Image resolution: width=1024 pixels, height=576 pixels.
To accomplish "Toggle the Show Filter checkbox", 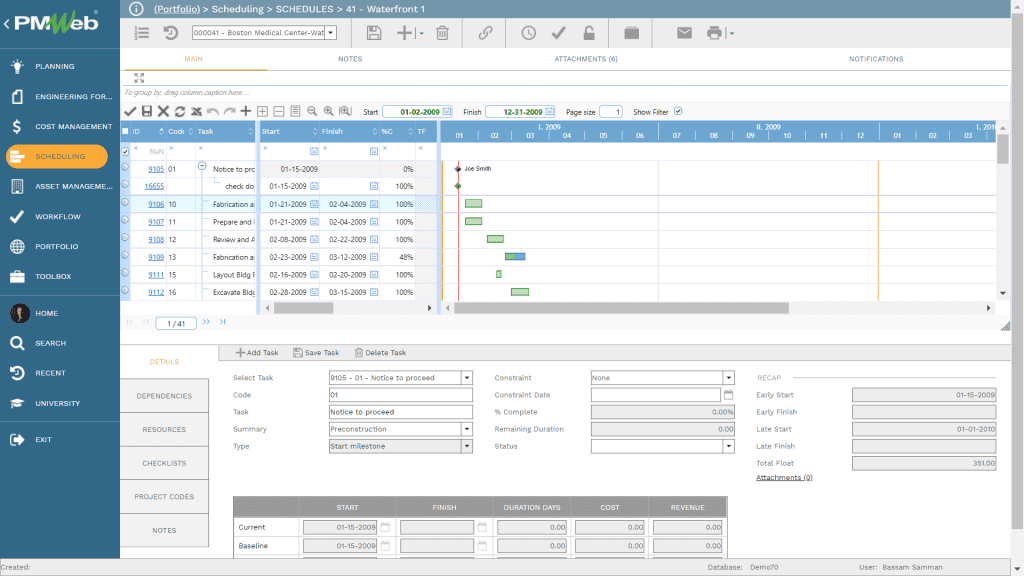I will [678, 111].
